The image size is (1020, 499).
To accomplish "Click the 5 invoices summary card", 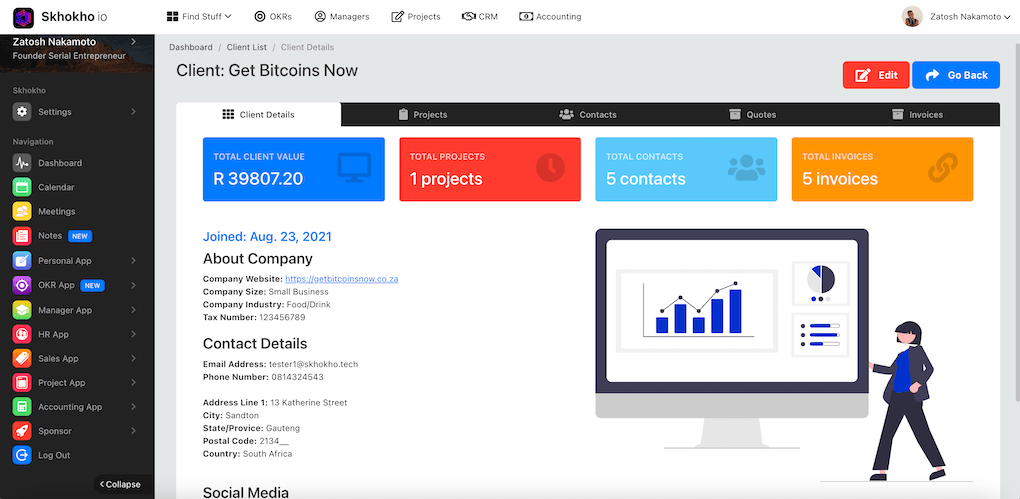I will click(882, 169).
